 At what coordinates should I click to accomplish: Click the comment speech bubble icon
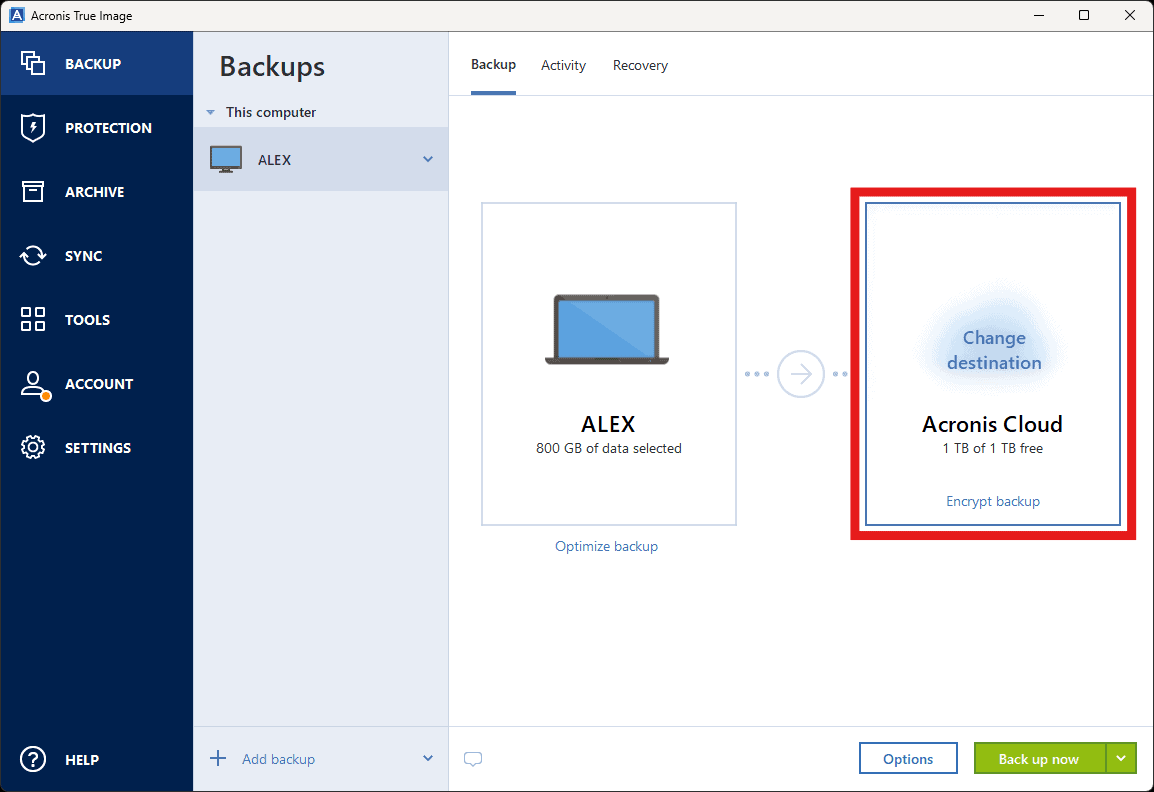[x=473, y=759]
